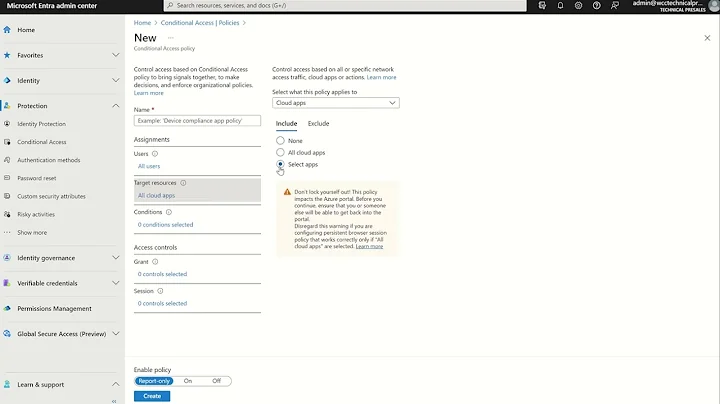Click Global Secure Access icon

[7, 334]
